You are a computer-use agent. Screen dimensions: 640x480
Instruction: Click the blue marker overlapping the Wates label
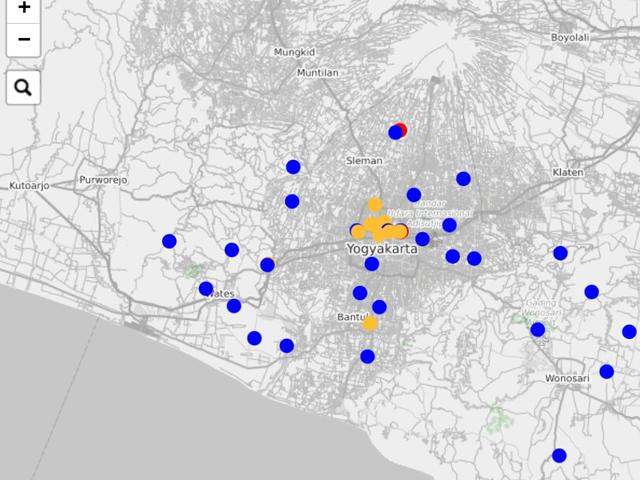coord(206,289)
